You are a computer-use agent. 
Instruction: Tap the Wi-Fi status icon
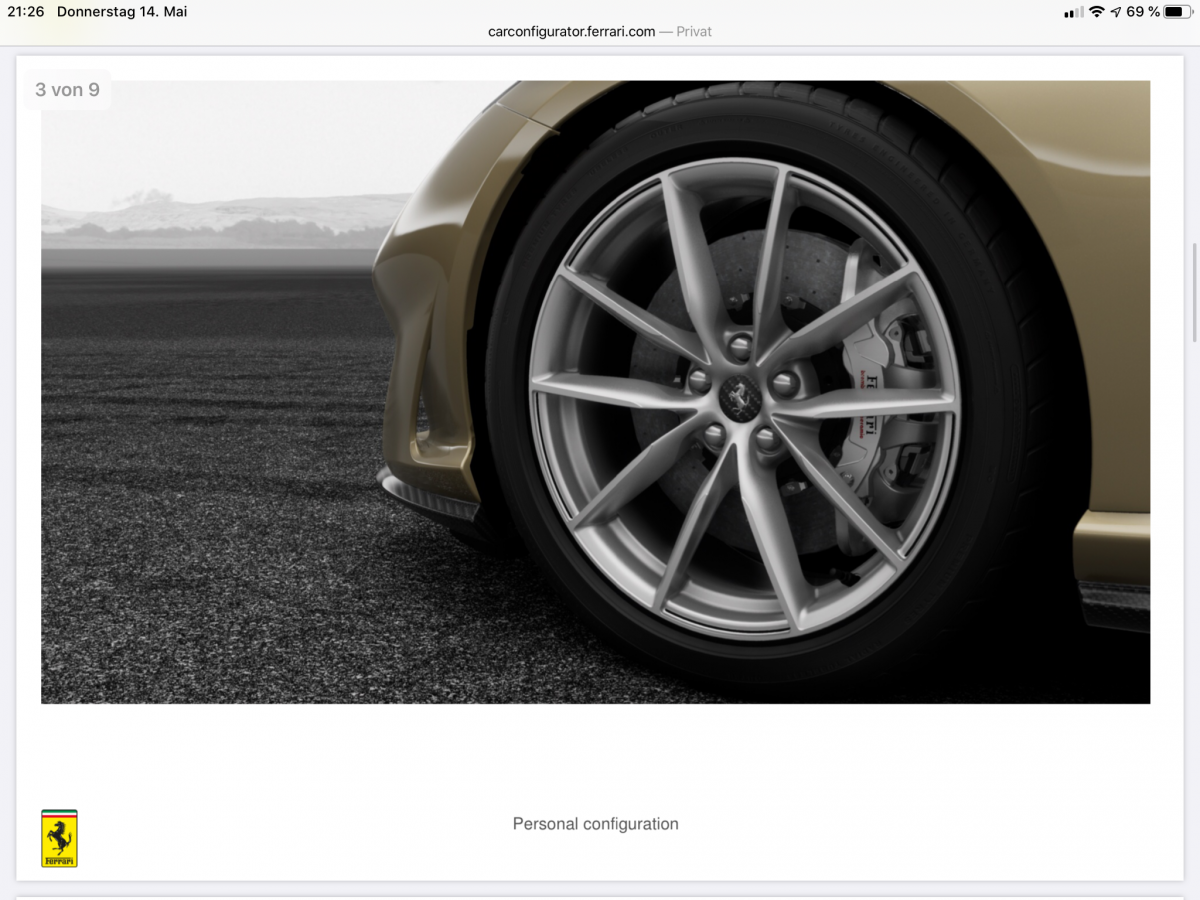pos(1096,12)
